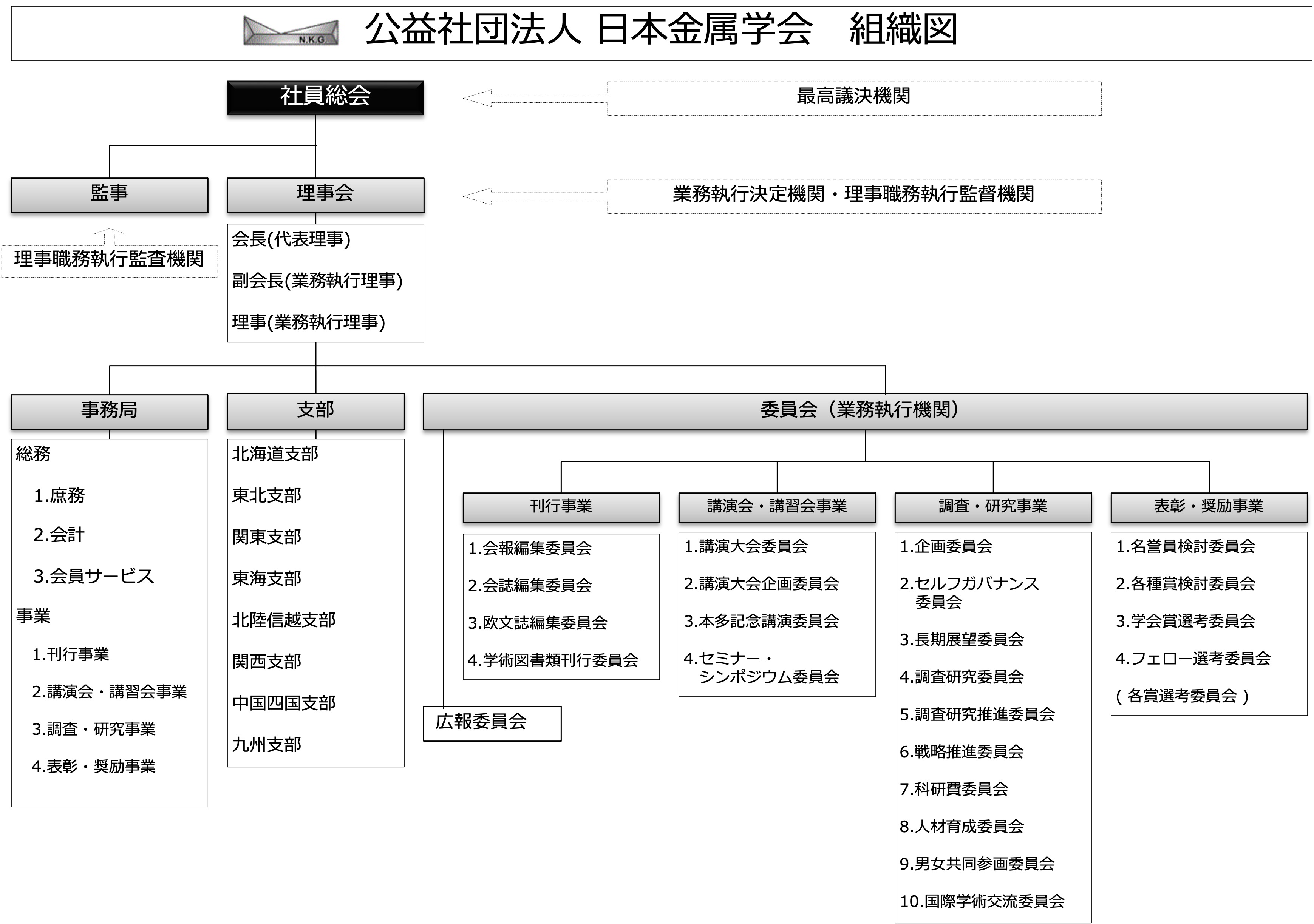Viewport: 1314px width, 924px height.
Task: Click 北陸信越支部 in branch list
Action: coord(284,620)
